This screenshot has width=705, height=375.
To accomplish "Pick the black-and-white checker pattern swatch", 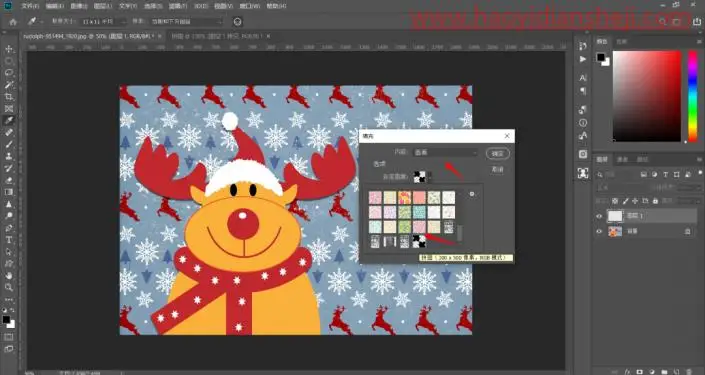I will (x=419, y=241).
